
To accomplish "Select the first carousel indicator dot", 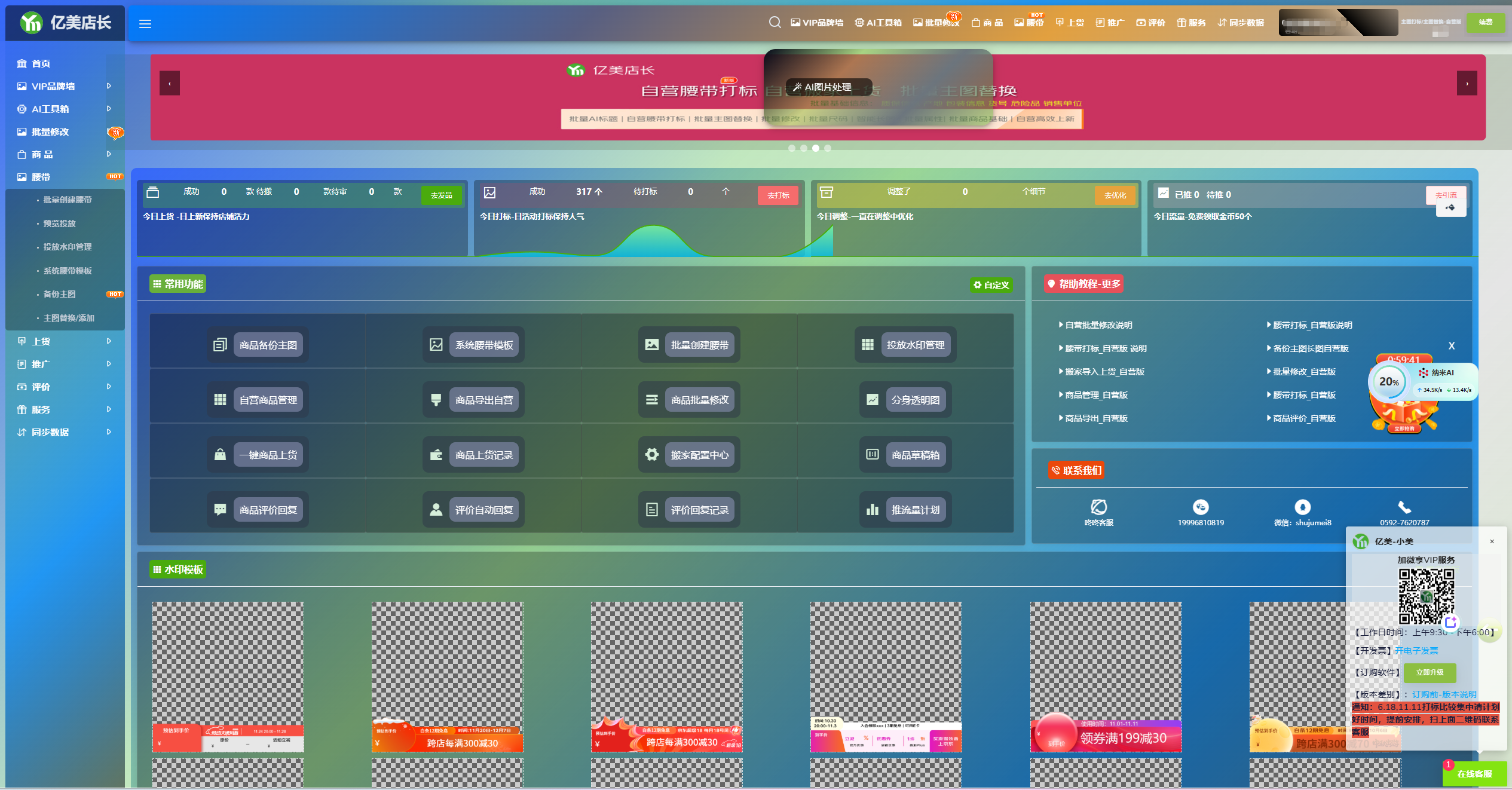I will [x=791, y=148].
